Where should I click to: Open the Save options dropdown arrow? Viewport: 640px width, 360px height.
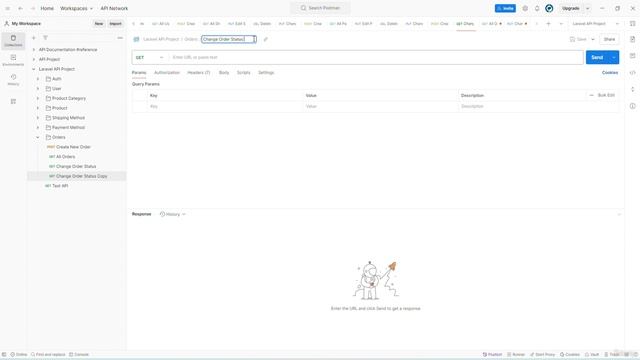click(x=593, y=39)
